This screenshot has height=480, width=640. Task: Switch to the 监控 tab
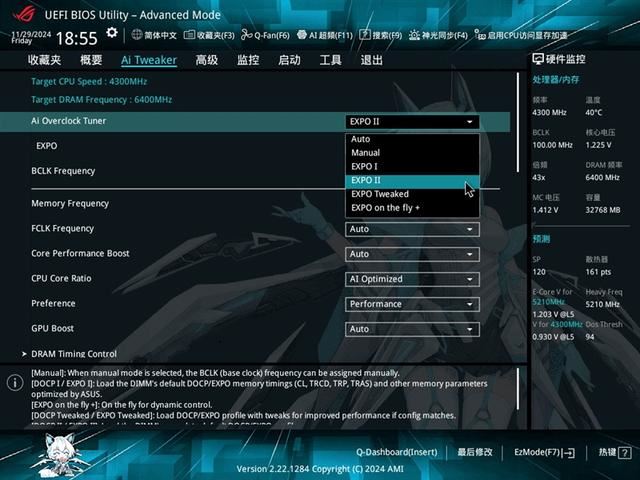pyautogui.click(x=248, y=60)
